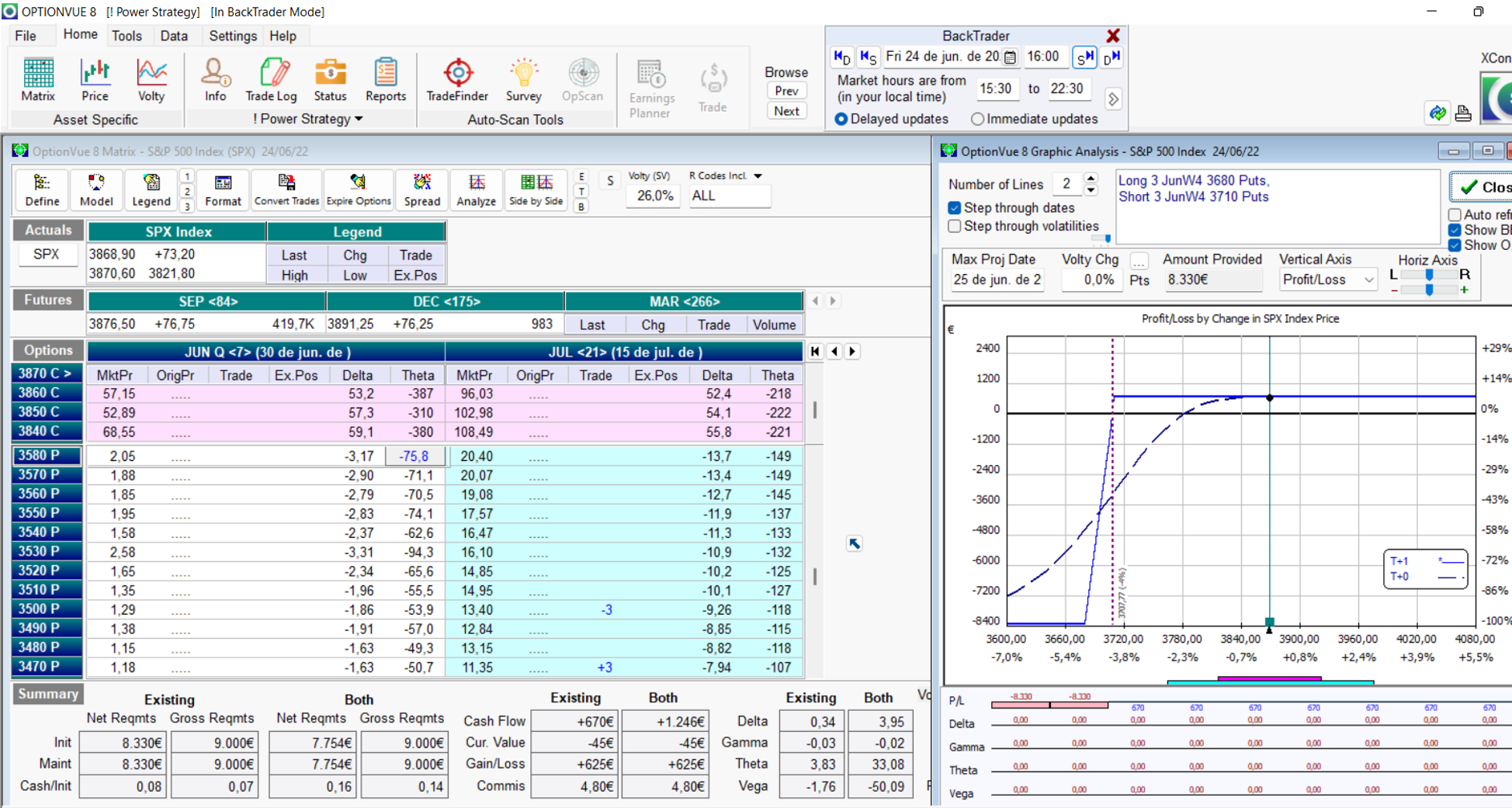Increase Number of Lines stepper
1512x808 pixels.
click(1091, 179)
